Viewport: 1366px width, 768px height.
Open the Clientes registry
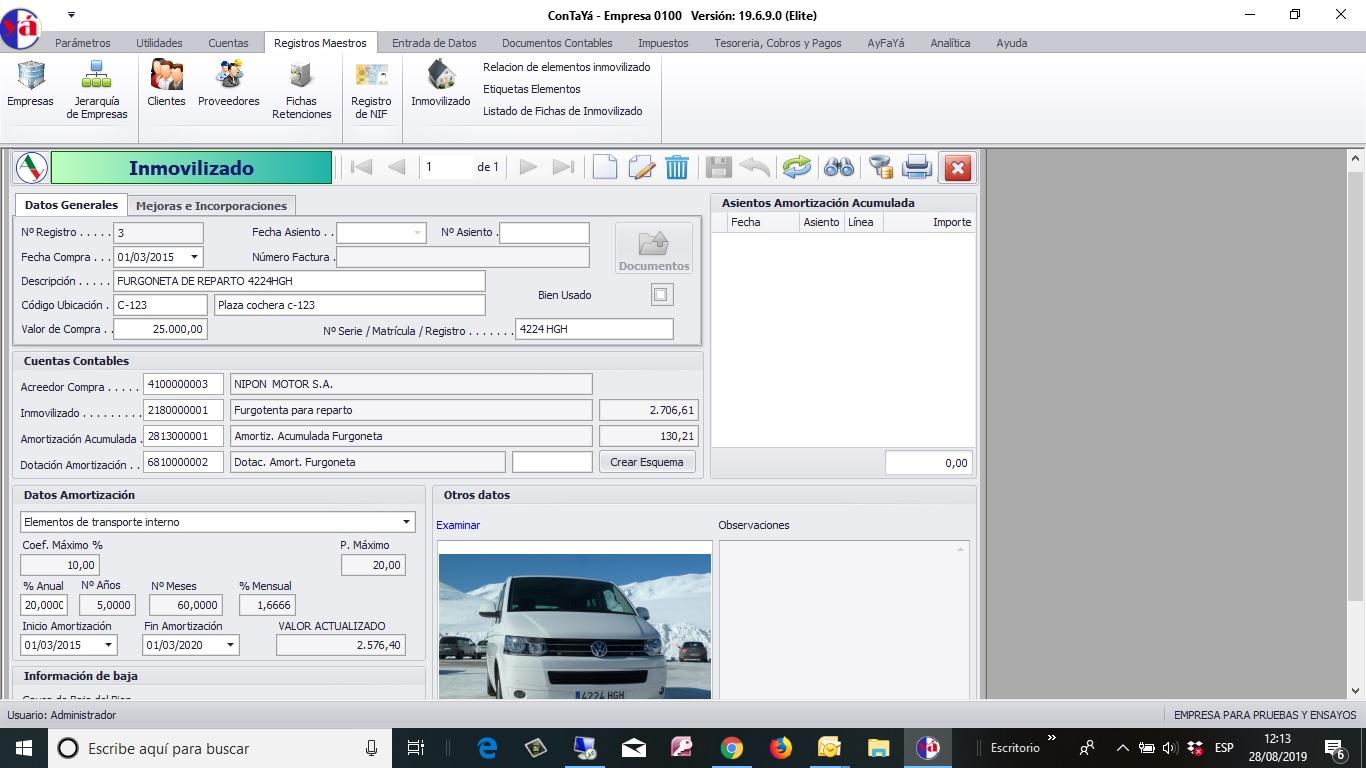click(x=166, y=84)
